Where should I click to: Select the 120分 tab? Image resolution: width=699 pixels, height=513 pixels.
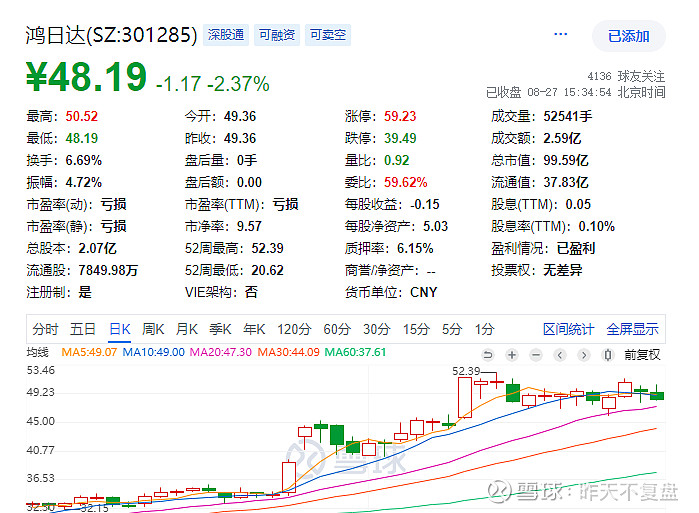(294, 329)
